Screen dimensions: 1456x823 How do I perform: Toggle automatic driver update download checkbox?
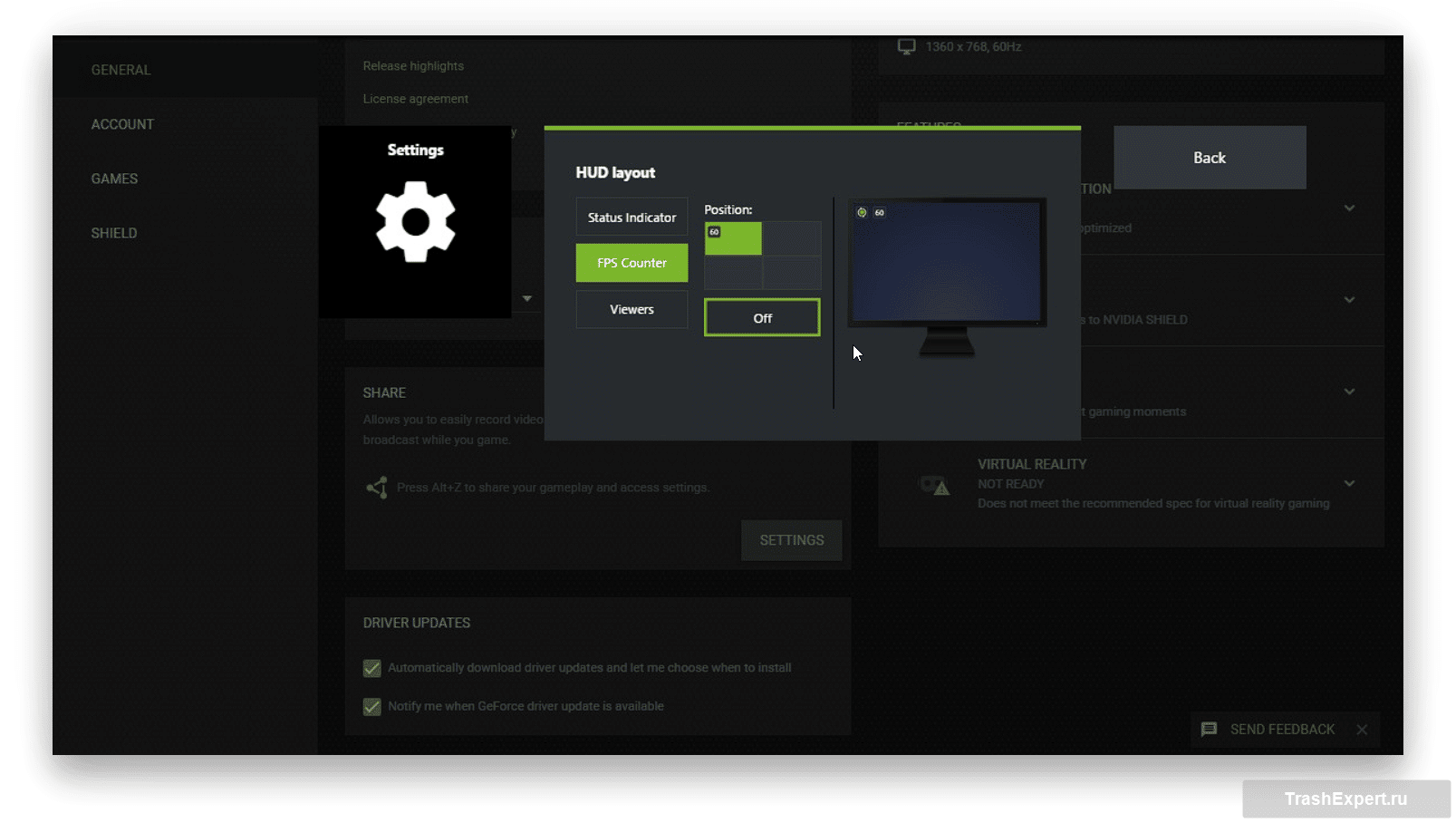click(x=372, y=668)
